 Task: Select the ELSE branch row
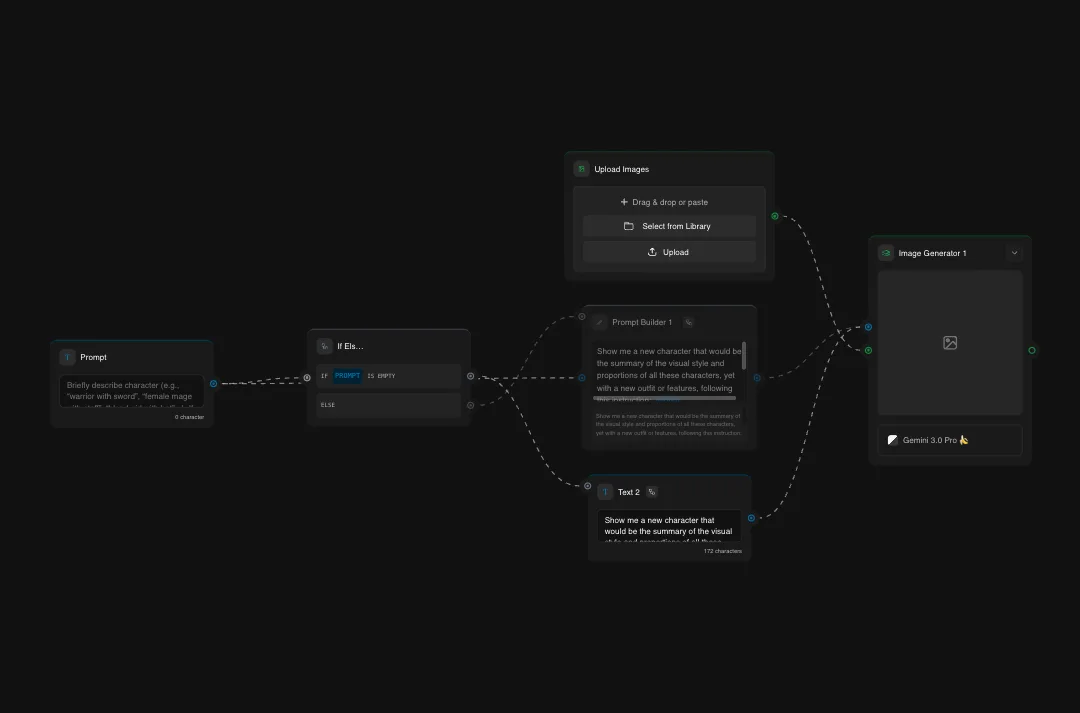(389, 405)
